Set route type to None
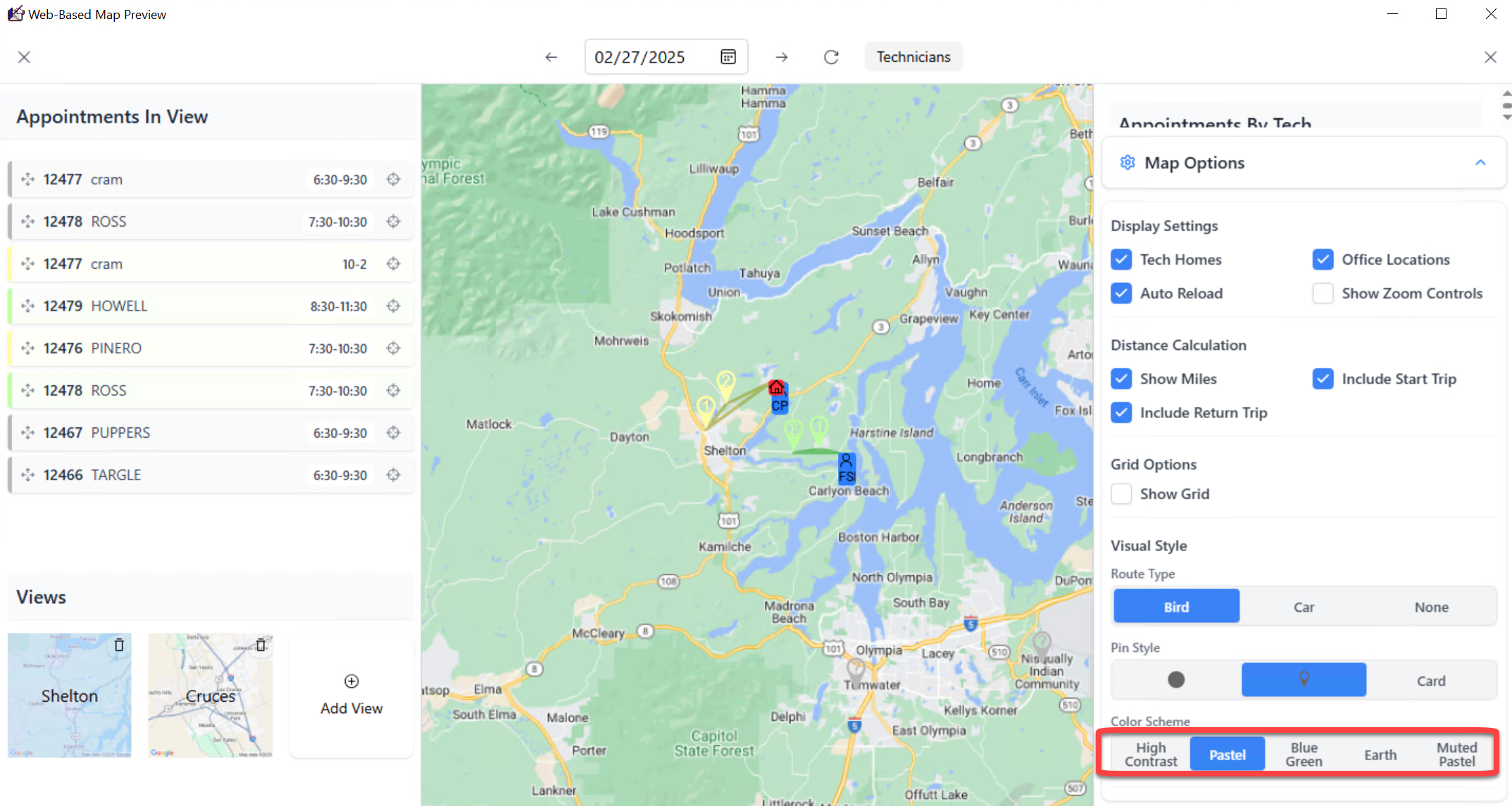This screenshot has height=806, width=1512. pyautogui.click(x=1431, y=607)
